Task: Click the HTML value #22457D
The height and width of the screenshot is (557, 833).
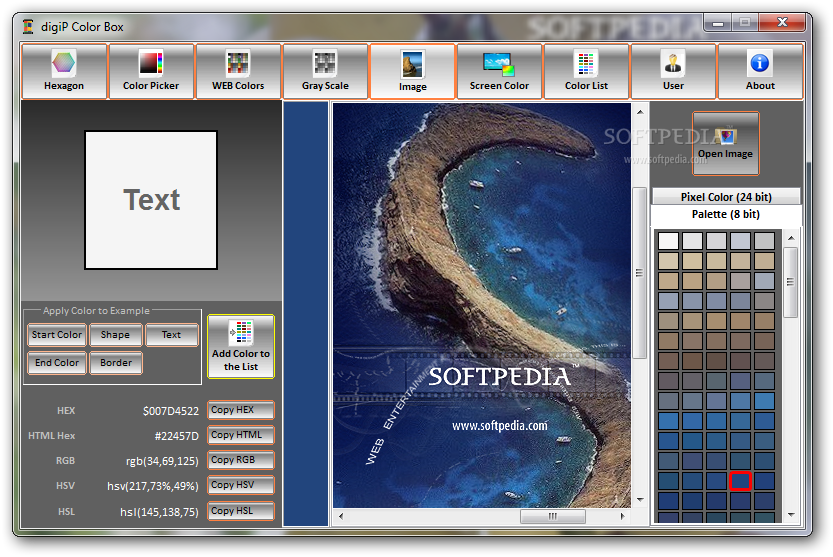Action: (176, 436)
